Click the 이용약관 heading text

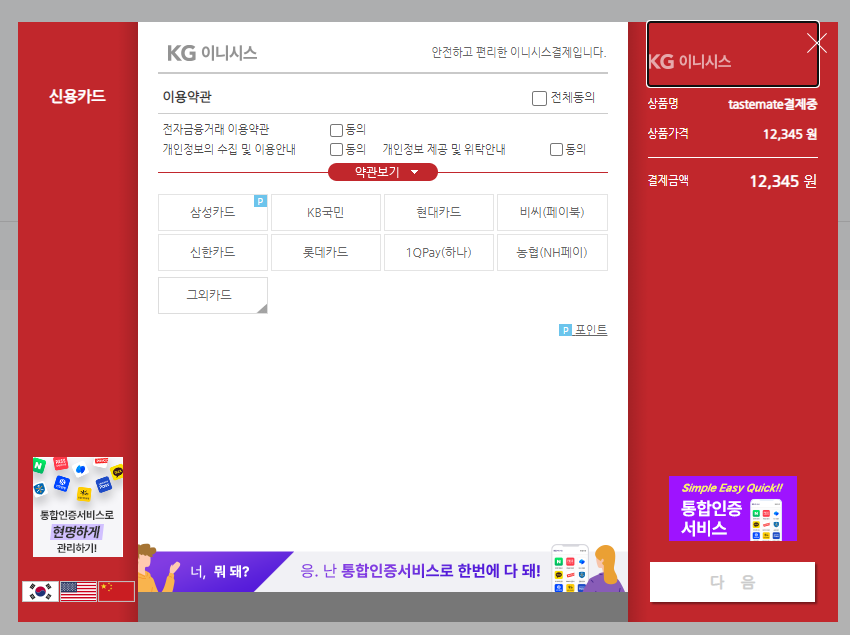click(187, 97)
